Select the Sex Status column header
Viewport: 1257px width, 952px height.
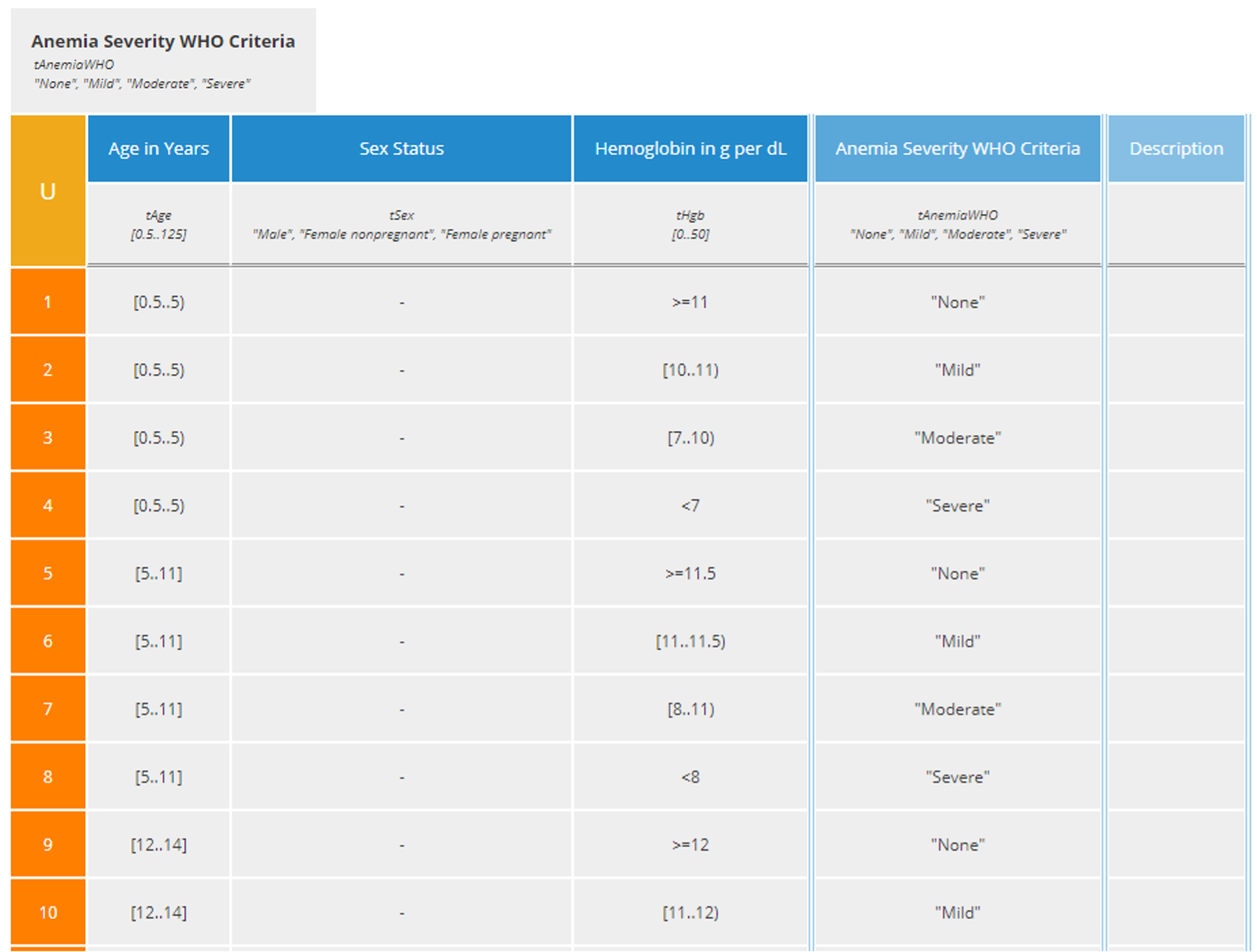(401, 149)
